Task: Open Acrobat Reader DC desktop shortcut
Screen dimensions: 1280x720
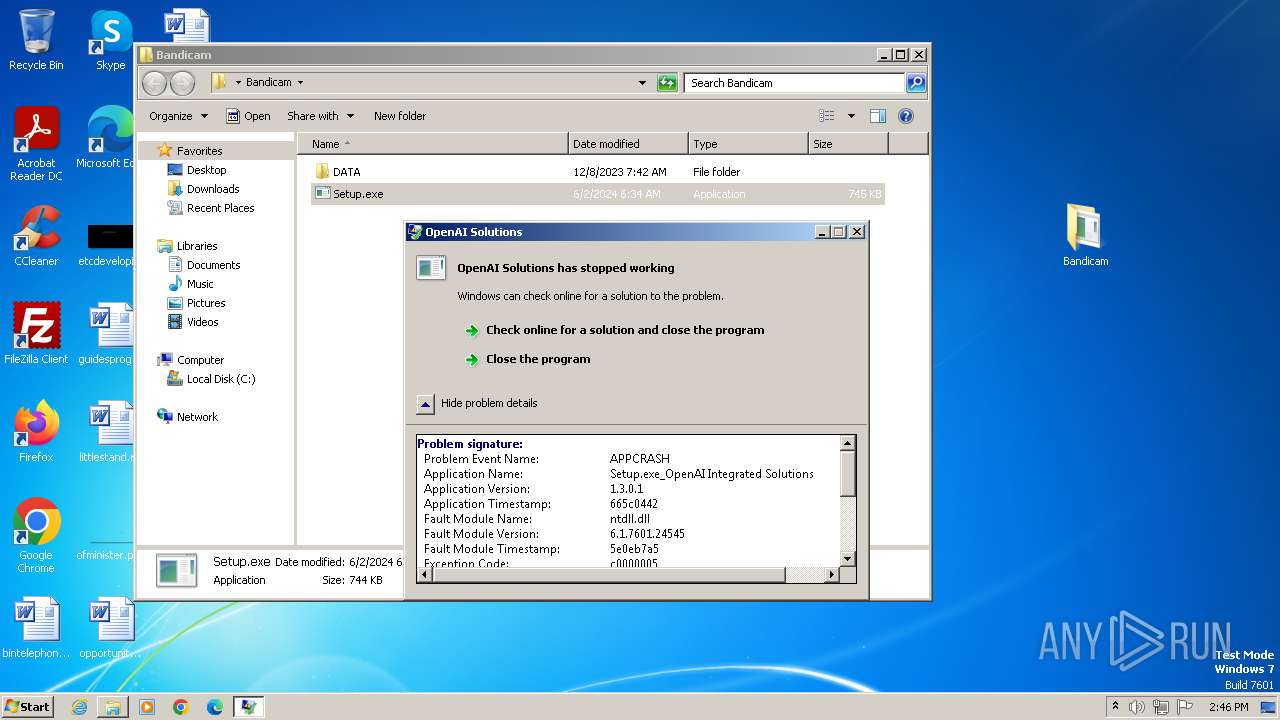Action: tap(36, 144)
